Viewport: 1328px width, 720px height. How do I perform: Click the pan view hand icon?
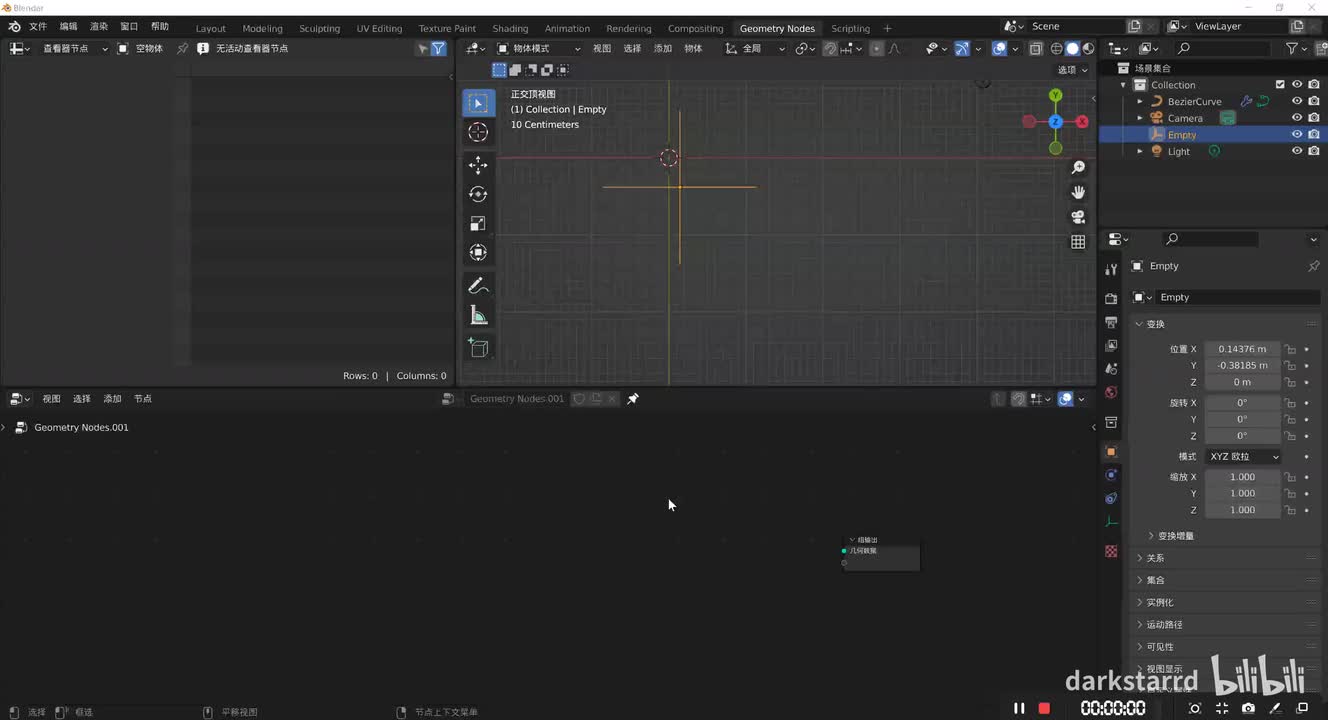click(x=1078, y=192)
